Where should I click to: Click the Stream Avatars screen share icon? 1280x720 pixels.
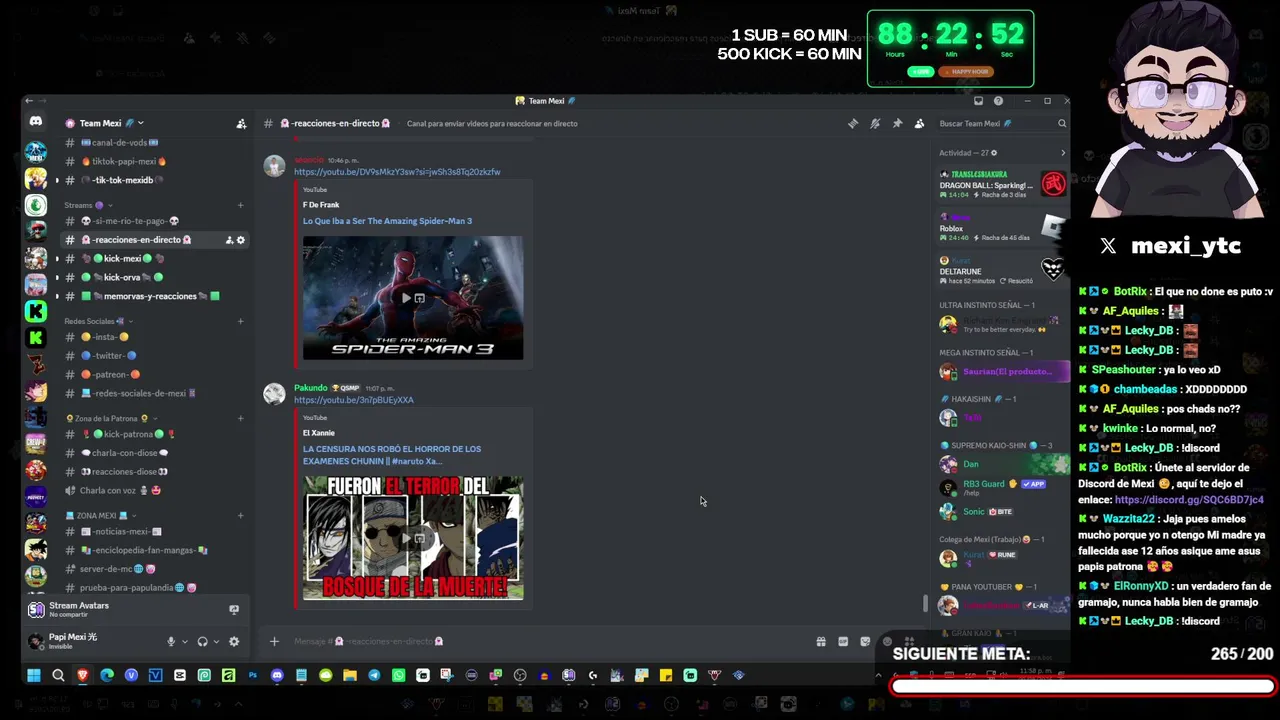click(234, 609)
